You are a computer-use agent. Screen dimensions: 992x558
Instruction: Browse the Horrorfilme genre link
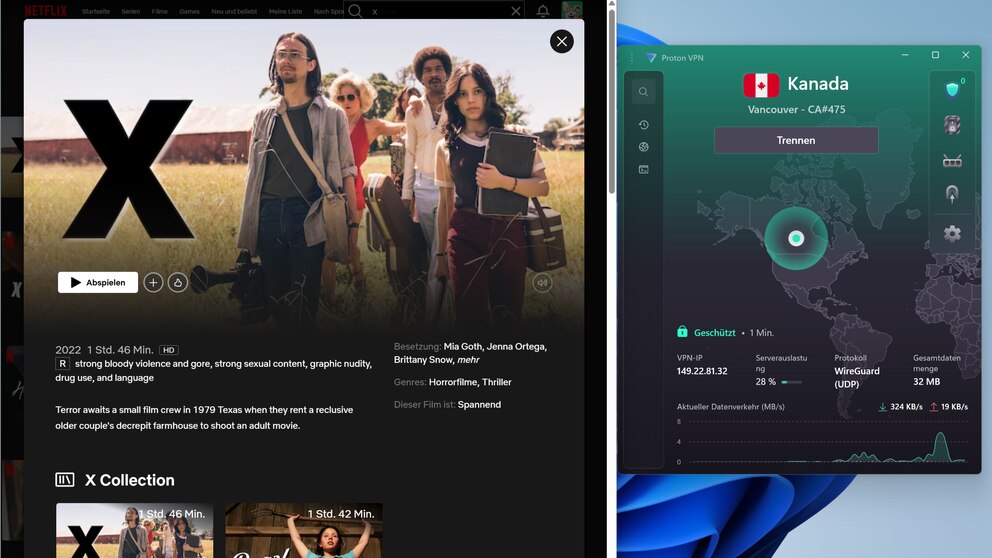pos(452,382)
